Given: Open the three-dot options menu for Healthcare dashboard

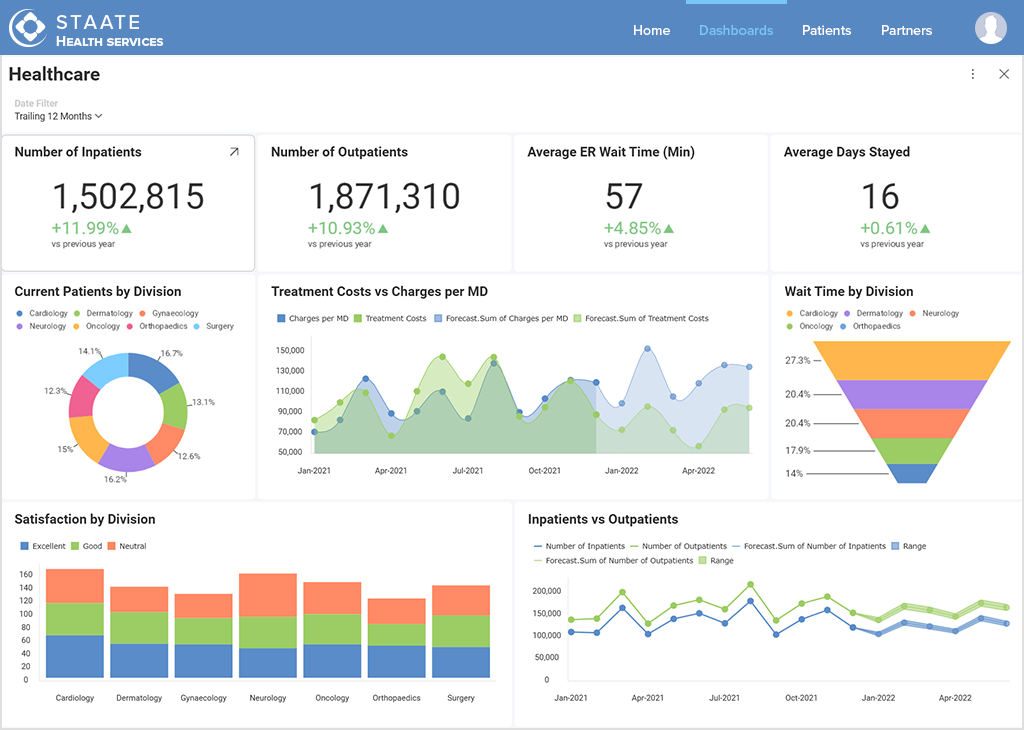Looking at the screenshot, I should point(972,74).
